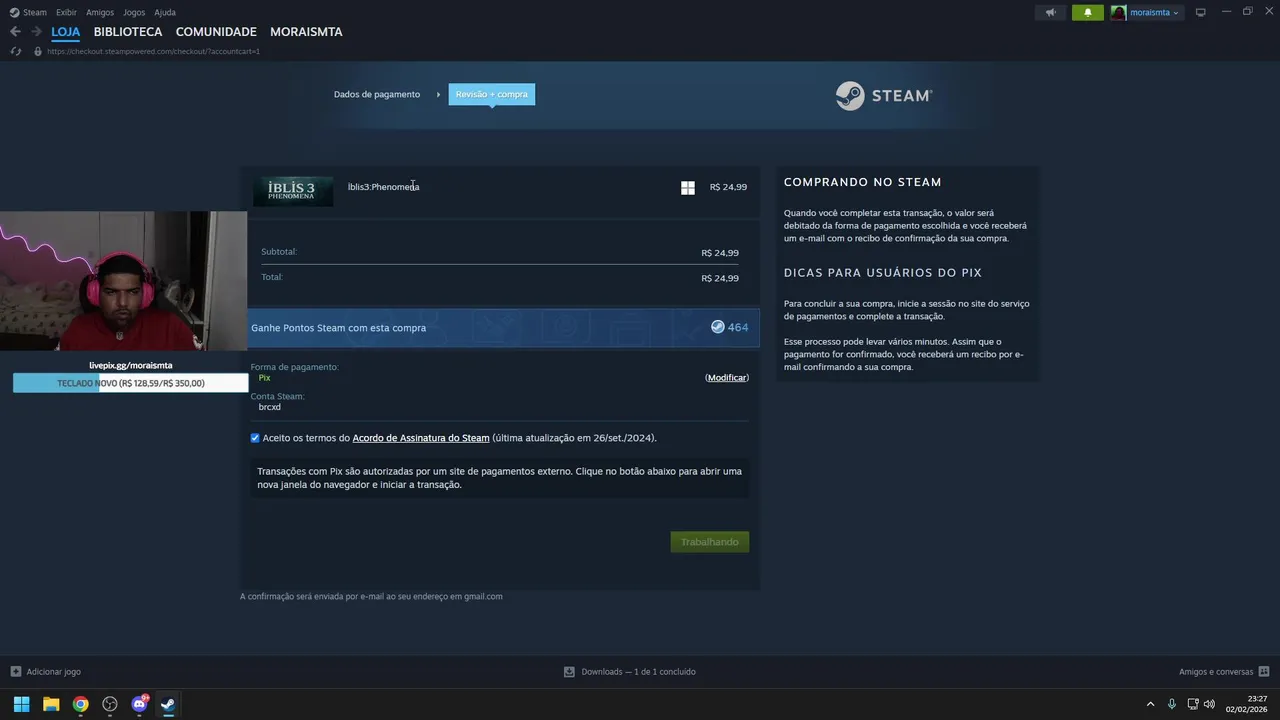This screenshot has width=1280, height=720.
Task: Open Discord from the taskbar
Action: [139, 704]
